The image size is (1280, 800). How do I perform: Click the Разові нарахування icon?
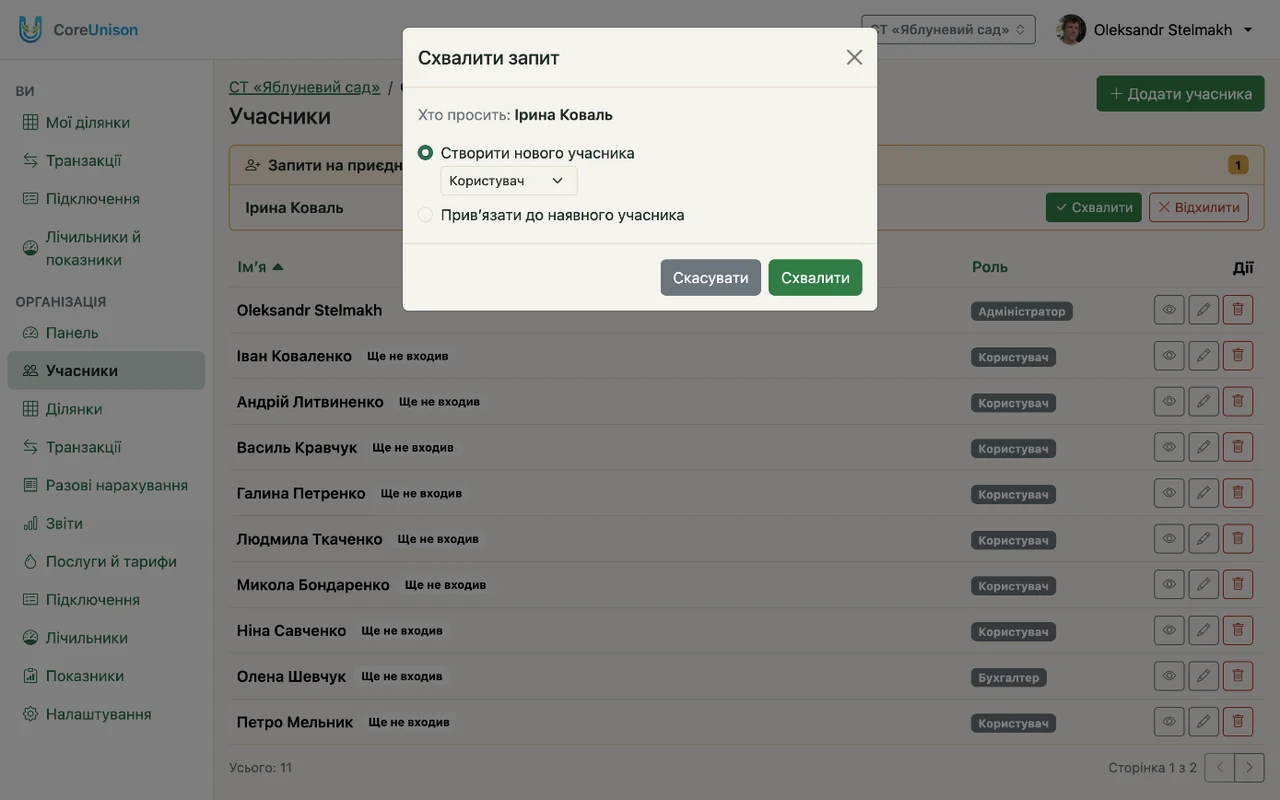pyautogui.click(x=30, y=485)
